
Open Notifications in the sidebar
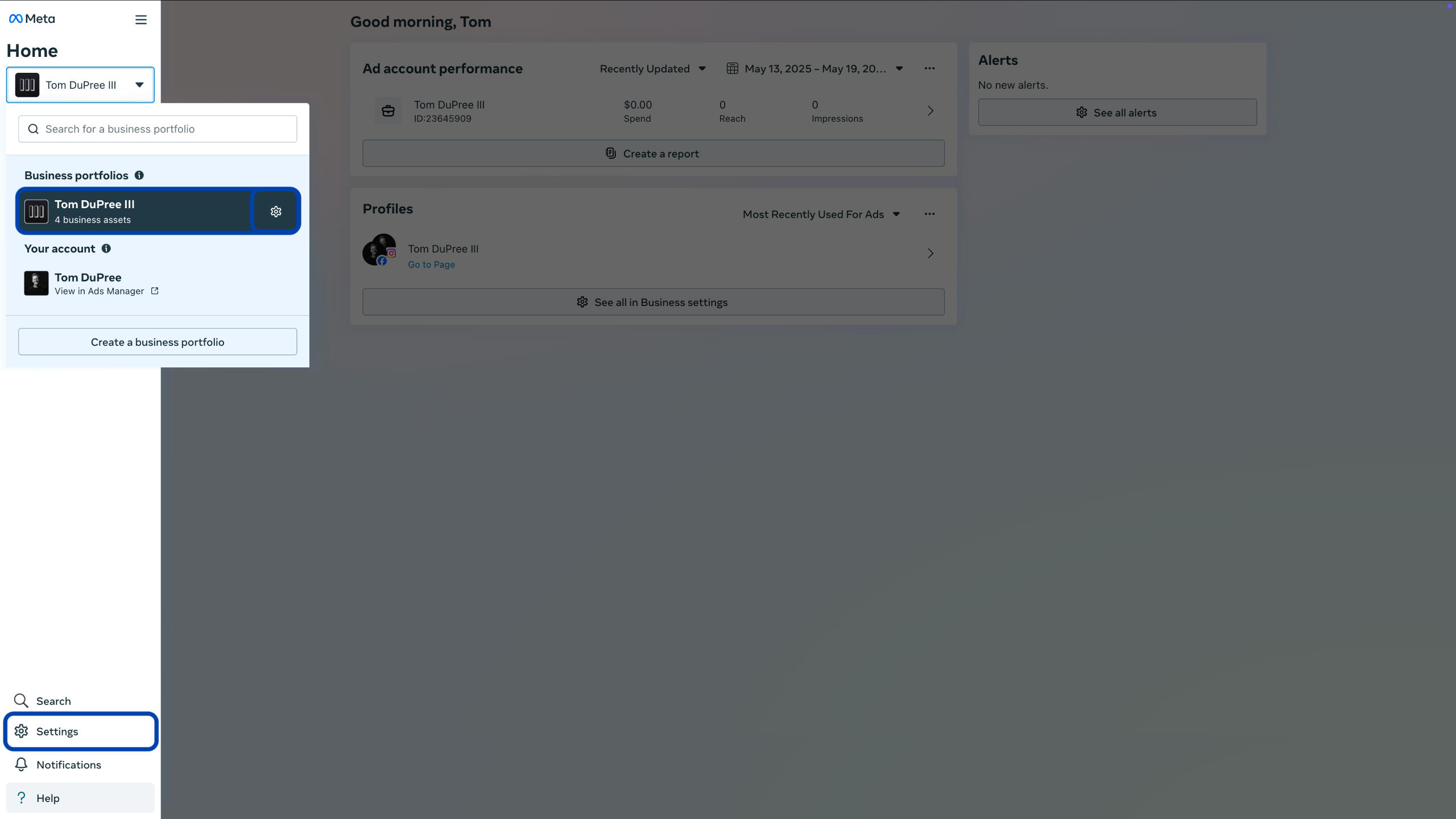(x=80, y=765)
